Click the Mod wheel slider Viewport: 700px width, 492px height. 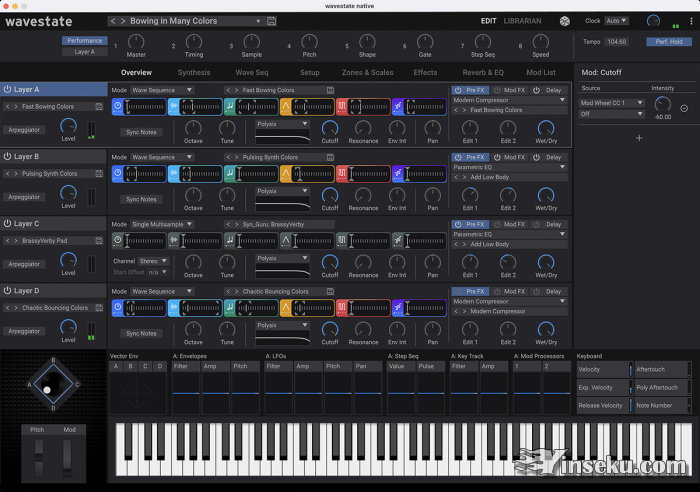pos(67,456)
